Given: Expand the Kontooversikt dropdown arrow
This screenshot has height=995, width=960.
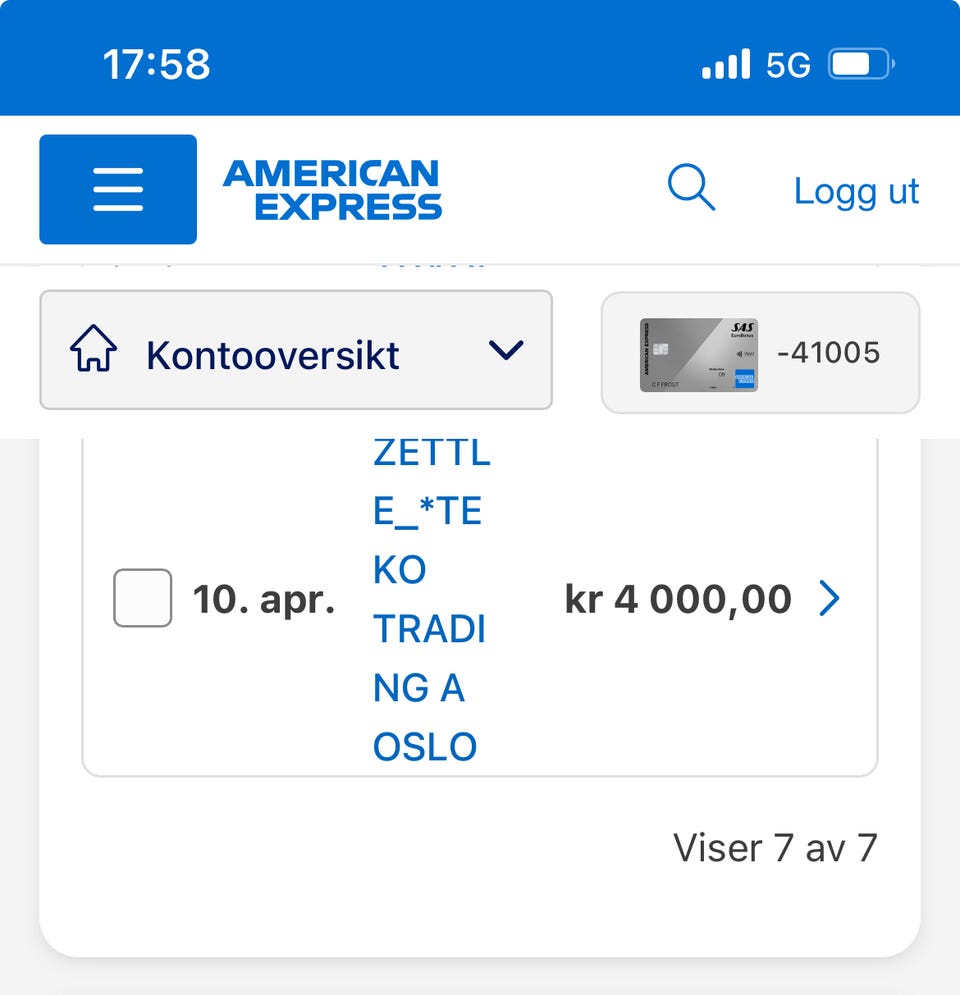Looking at the screenshot, I should pyautogui.click(x=506, y=351).
